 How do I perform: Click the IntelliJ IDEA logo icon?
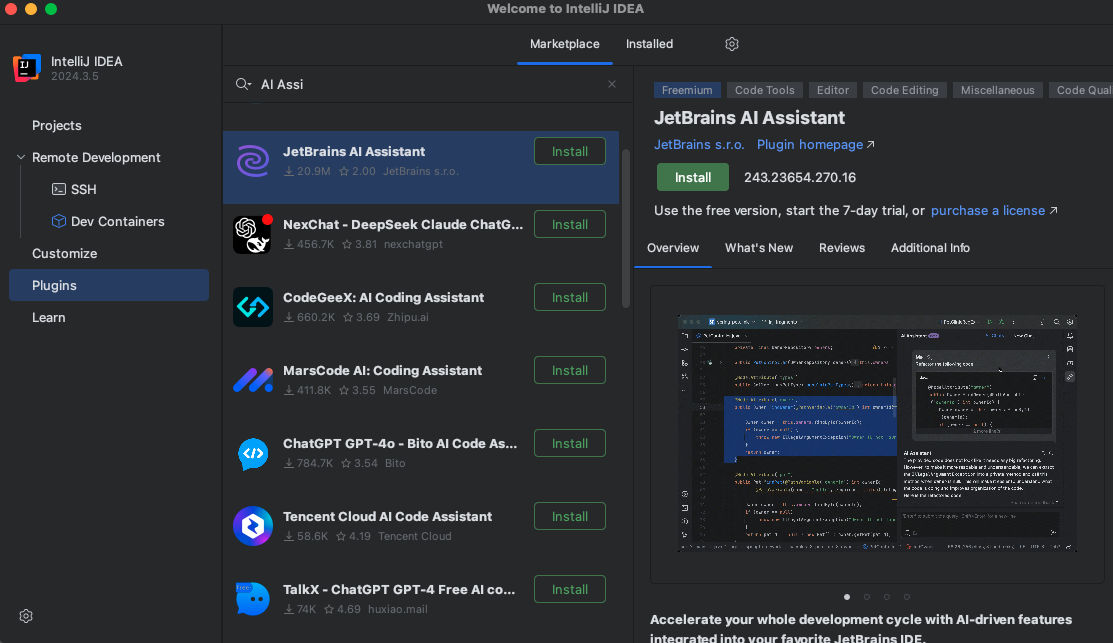pyautogui.click(x=26, y=67)
